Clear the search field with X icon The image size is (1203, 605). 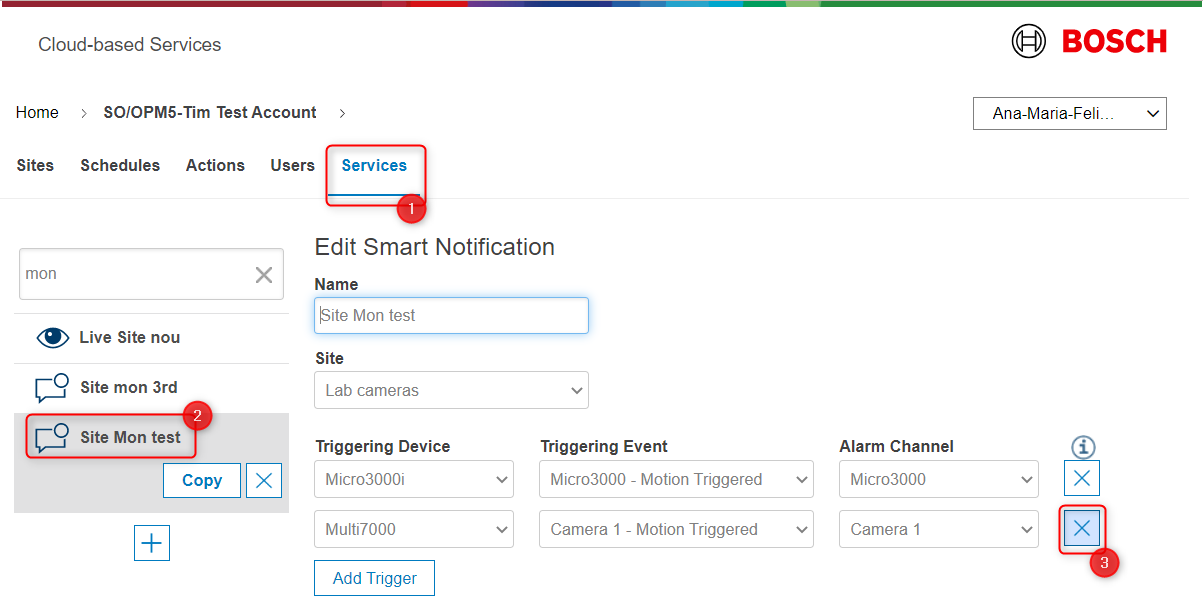pyautogui.click(x=264, y=275)
